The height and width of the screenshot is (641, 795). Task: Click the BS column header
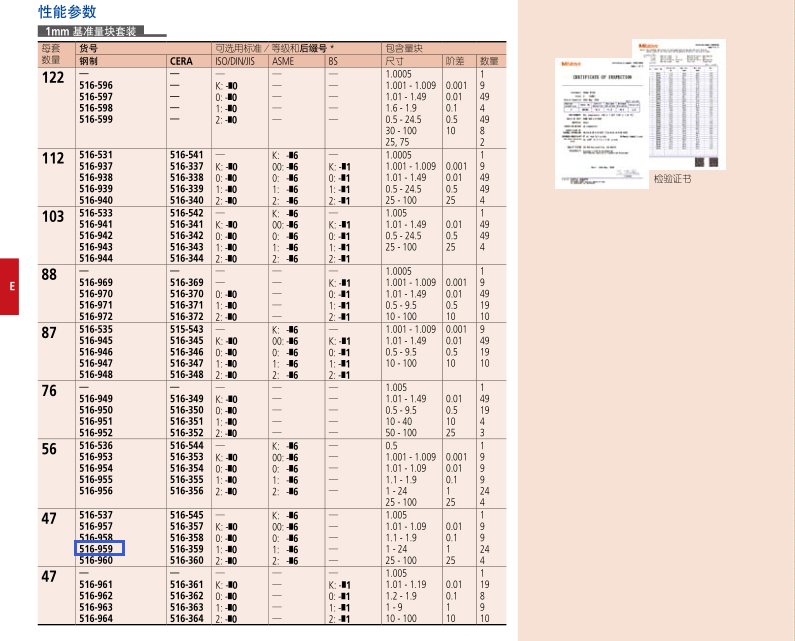(x=333, y=61)
